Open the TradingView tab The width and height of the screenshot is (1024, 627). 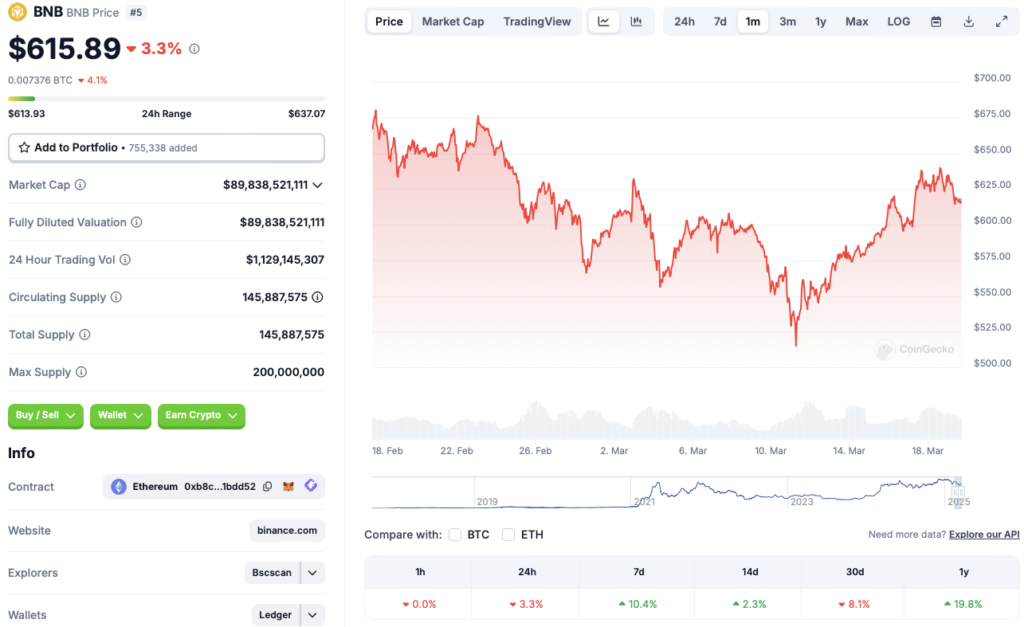point(537,21)
